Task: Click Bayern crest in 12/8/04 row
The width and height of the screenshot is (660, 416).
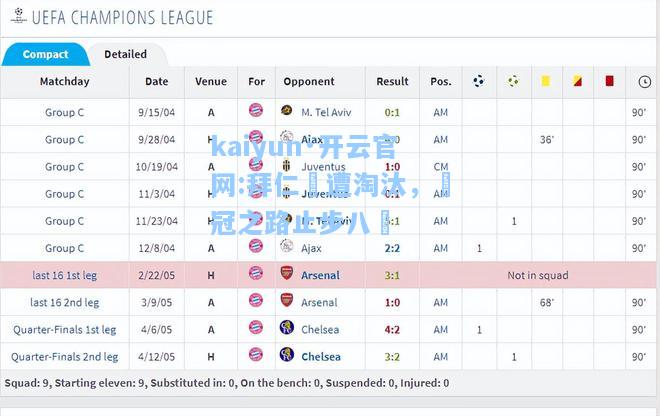Action: 255,246
